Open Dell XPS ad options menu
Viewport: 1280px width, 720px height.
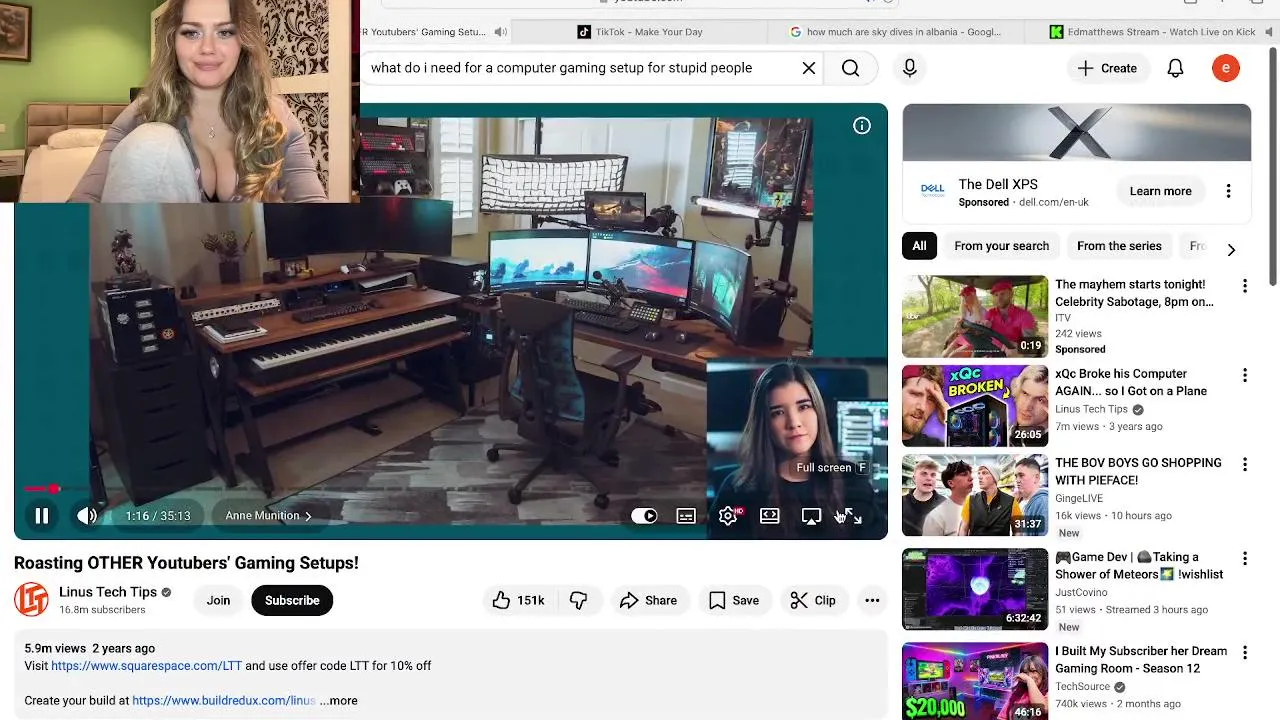[x=1228, y=191]
